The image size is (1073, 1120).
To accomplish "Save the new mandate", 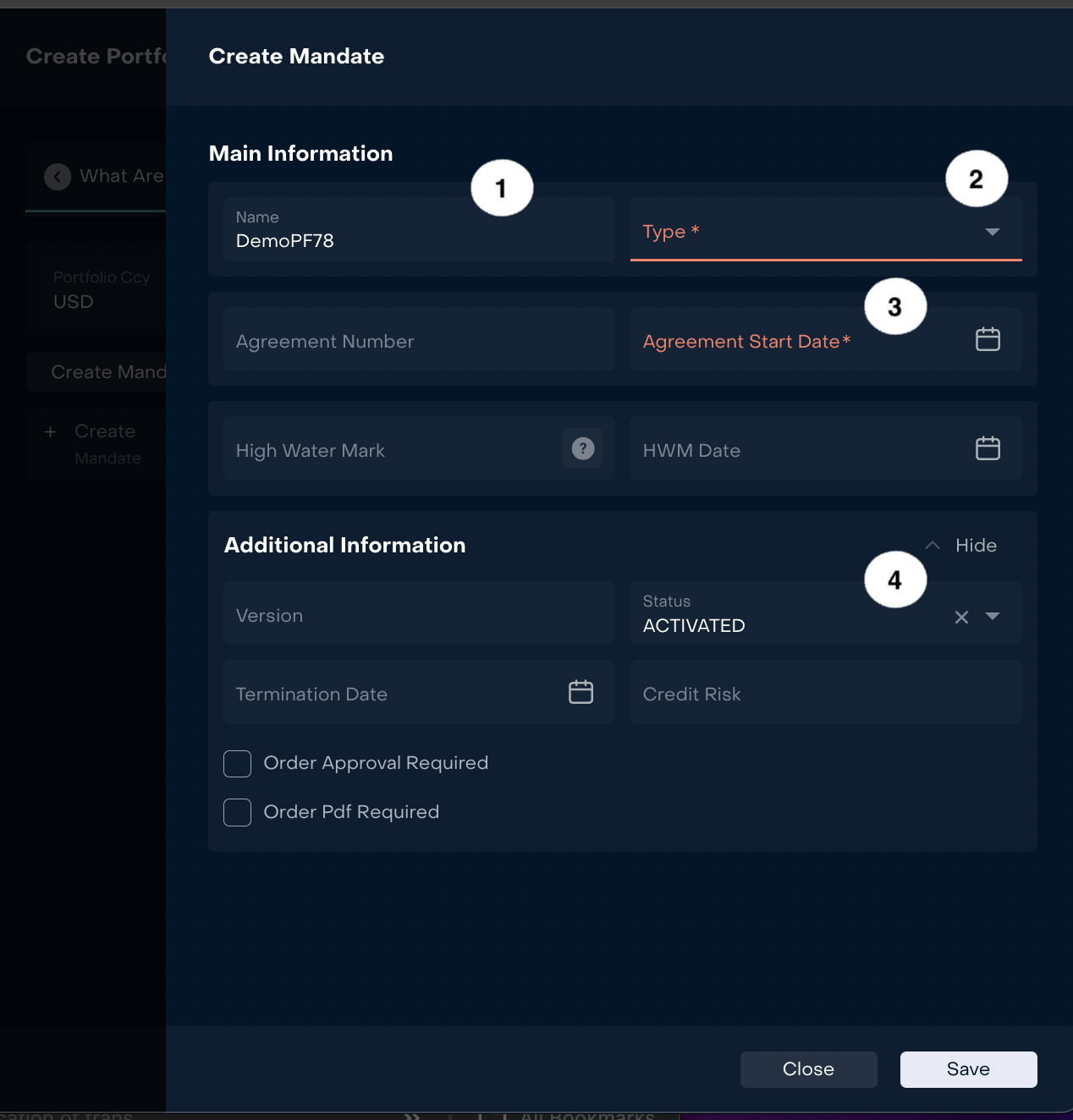I will pos(968,1069).
